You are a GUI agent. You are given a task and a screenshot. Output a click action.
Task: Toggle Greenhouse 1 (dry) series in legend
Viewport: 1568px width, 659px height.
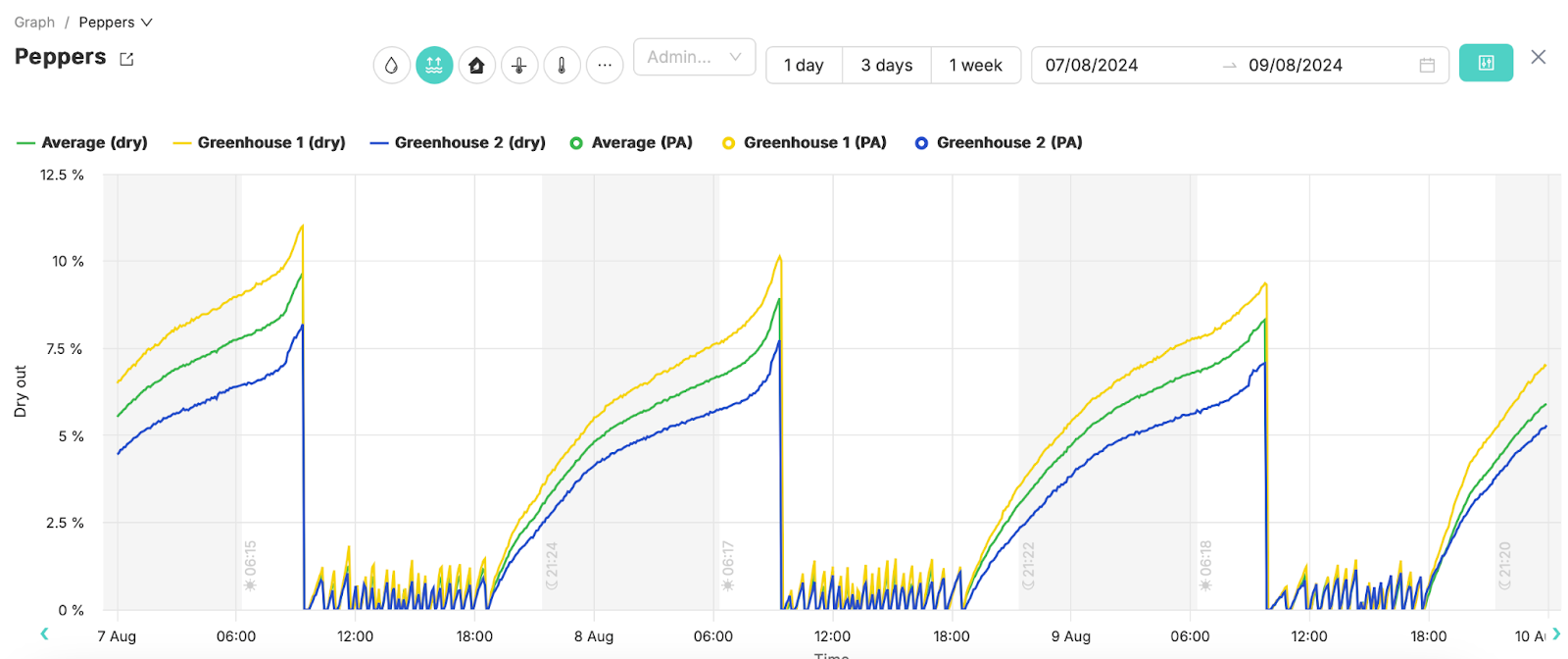(259, 142)
